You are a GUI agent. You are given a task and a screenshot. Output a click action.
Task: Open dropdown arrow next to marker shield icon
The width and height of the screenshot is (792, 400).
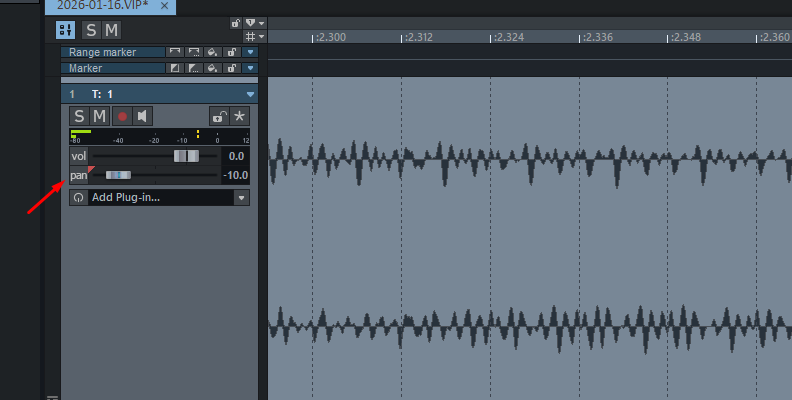(261, 23)
